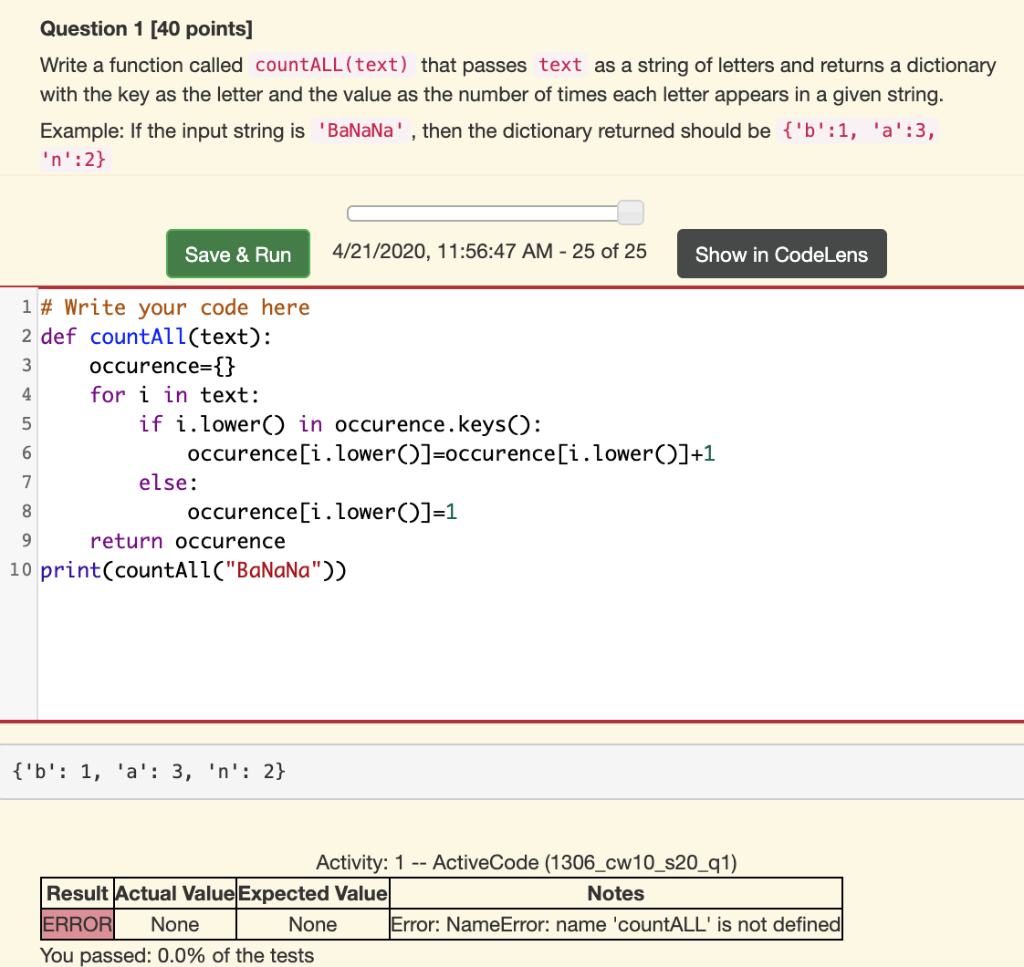Click the ERROR cell in results table
Image resolution: width=1024 pixels, height=967 pixels.
(x=76, y=923)
